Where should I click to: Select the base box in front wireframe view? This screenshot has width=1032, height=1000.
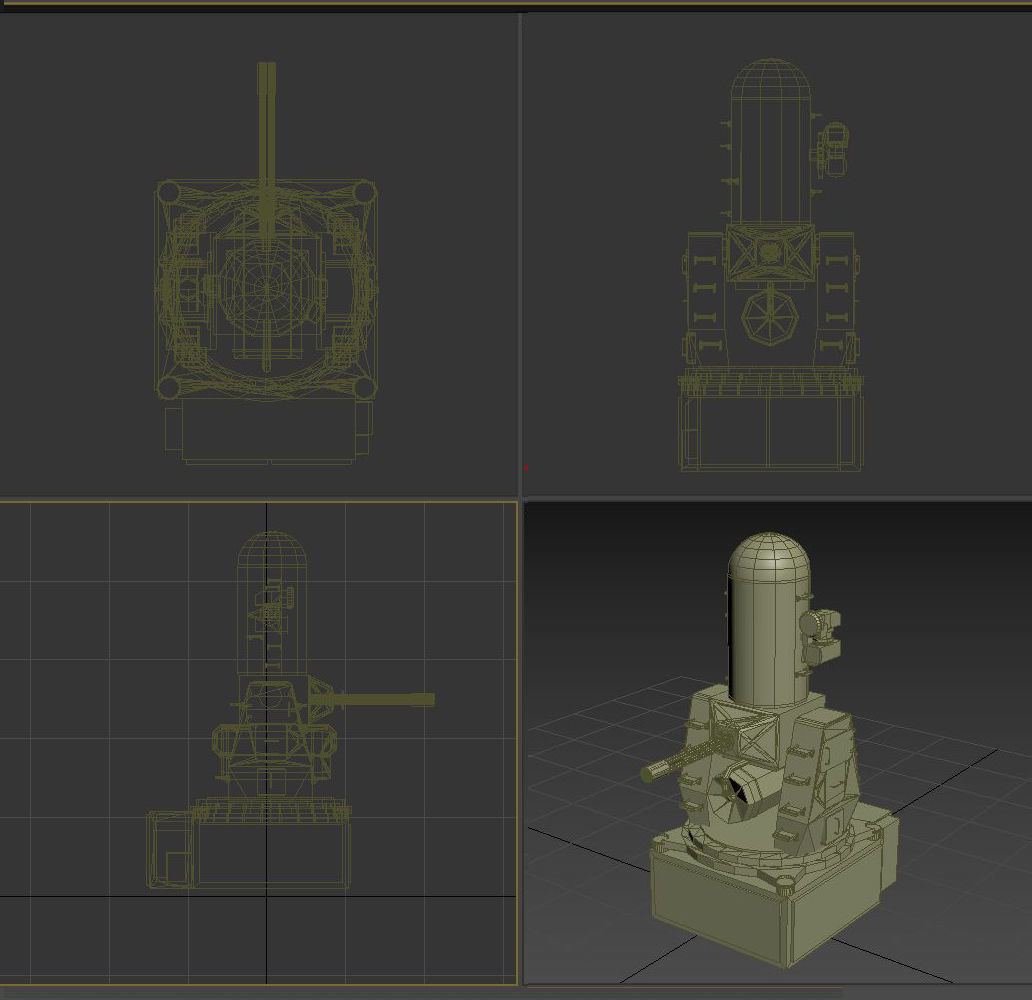tap(771, 431)
